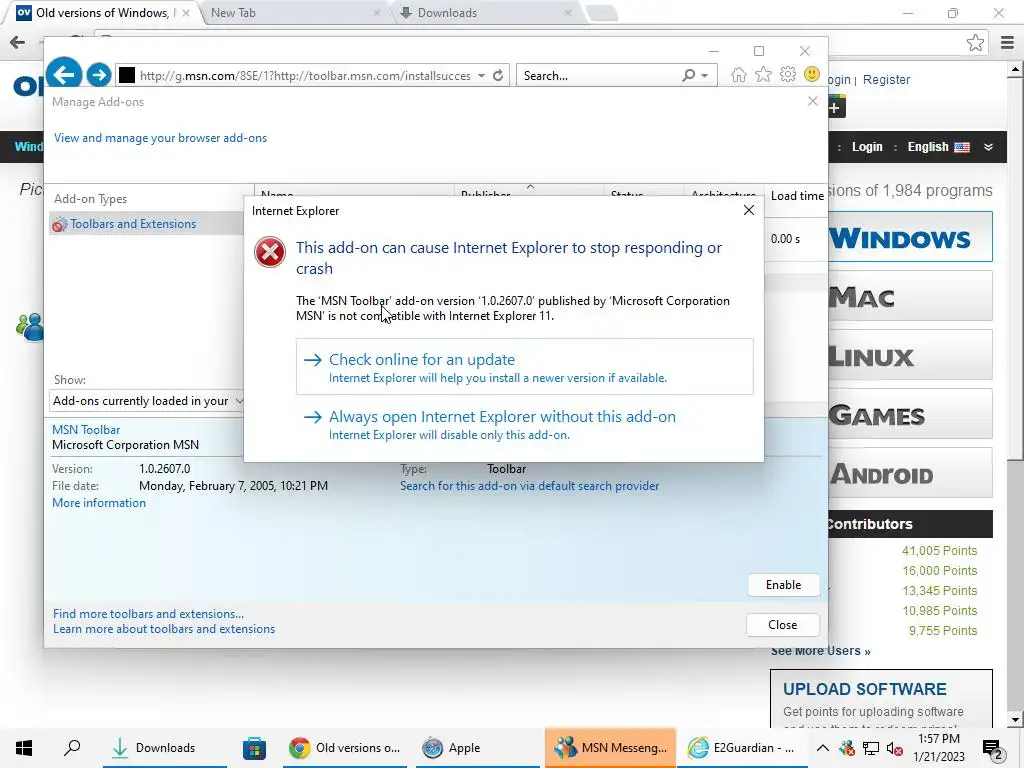
Task: Expand the IE address bar autocomplete dropdown
Action: [481, 76]
